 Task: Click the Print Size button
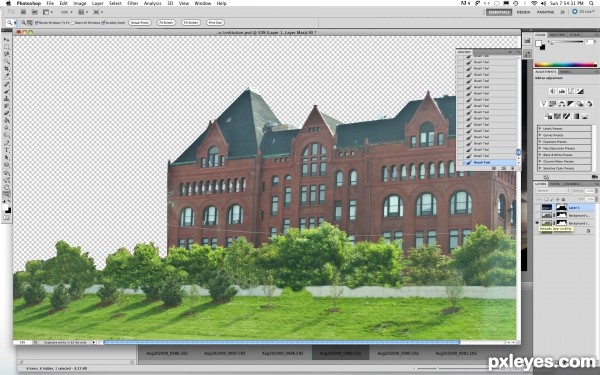click(215, 23)
